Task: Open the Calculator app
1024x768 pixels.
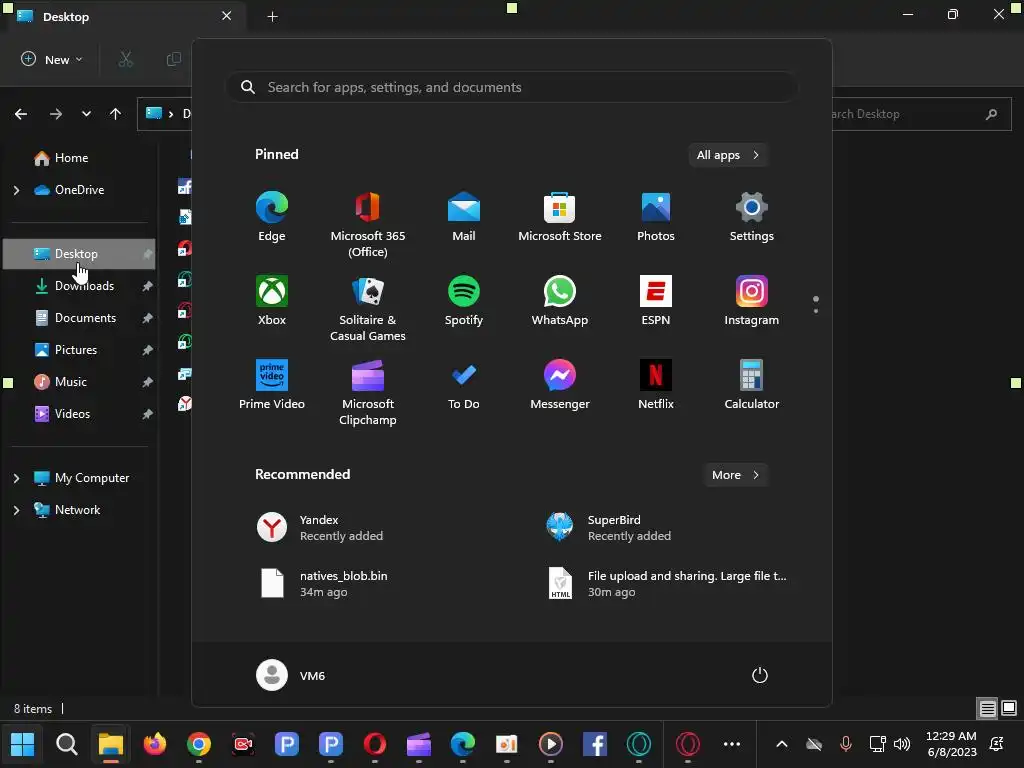Action: pos(752,385)
